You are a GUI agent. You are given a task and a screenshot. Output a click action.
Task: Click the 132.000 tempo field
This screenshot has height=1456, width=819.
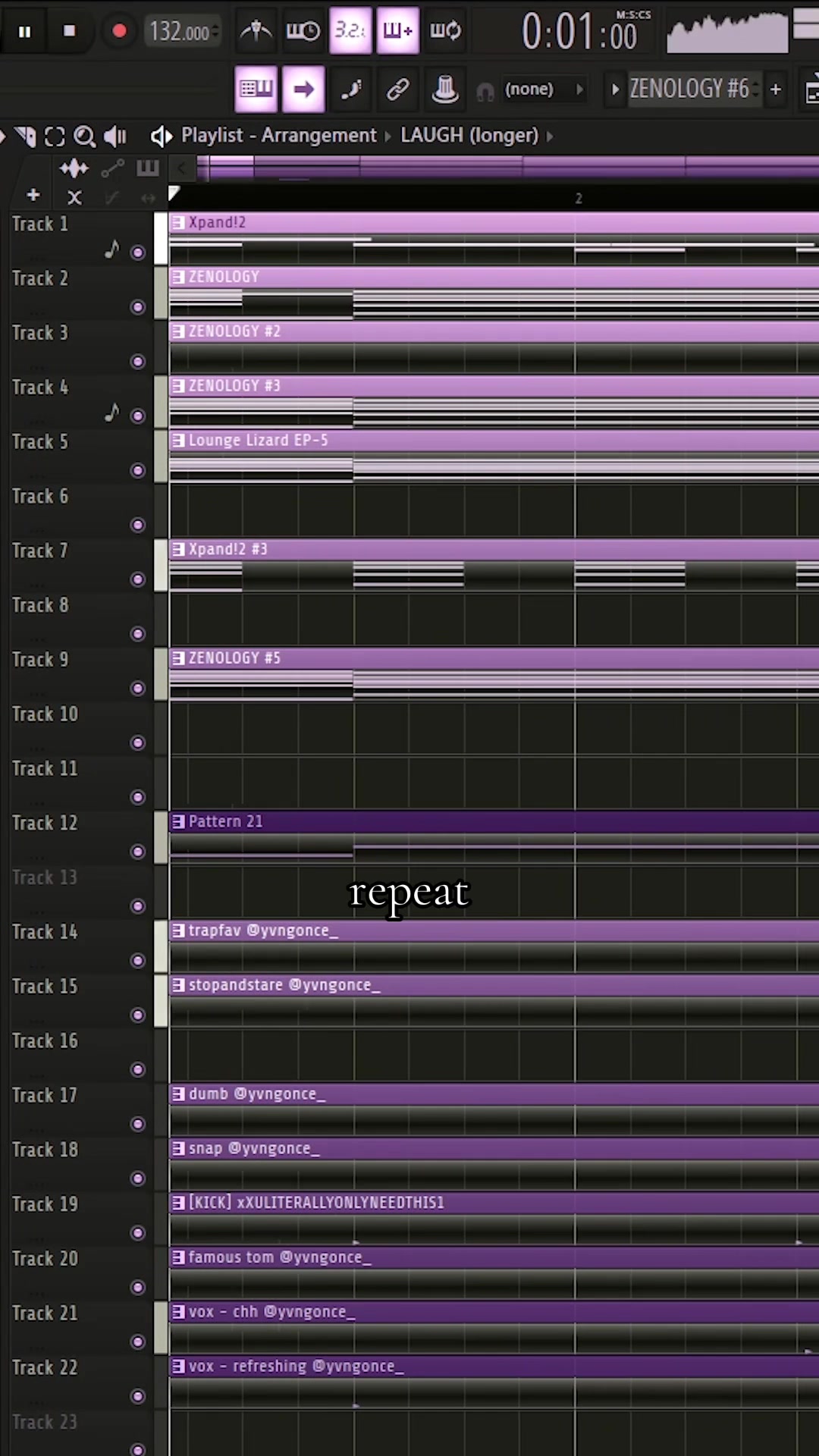pos(180,32)
